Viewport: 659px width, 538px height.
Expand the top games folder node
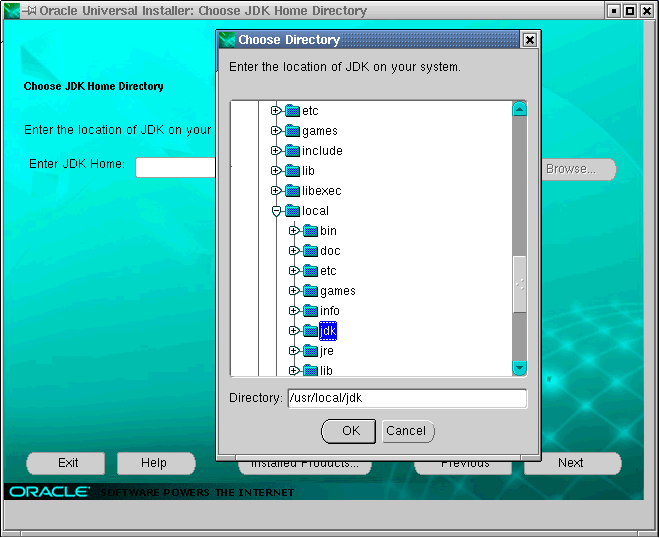(x=276, y=131)
